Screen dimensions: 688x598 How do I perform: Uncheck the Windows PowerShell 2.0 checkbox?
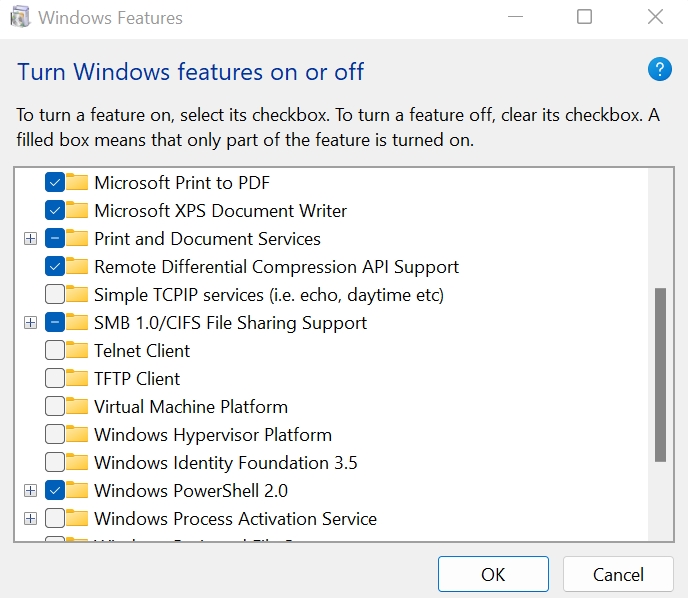55,491
